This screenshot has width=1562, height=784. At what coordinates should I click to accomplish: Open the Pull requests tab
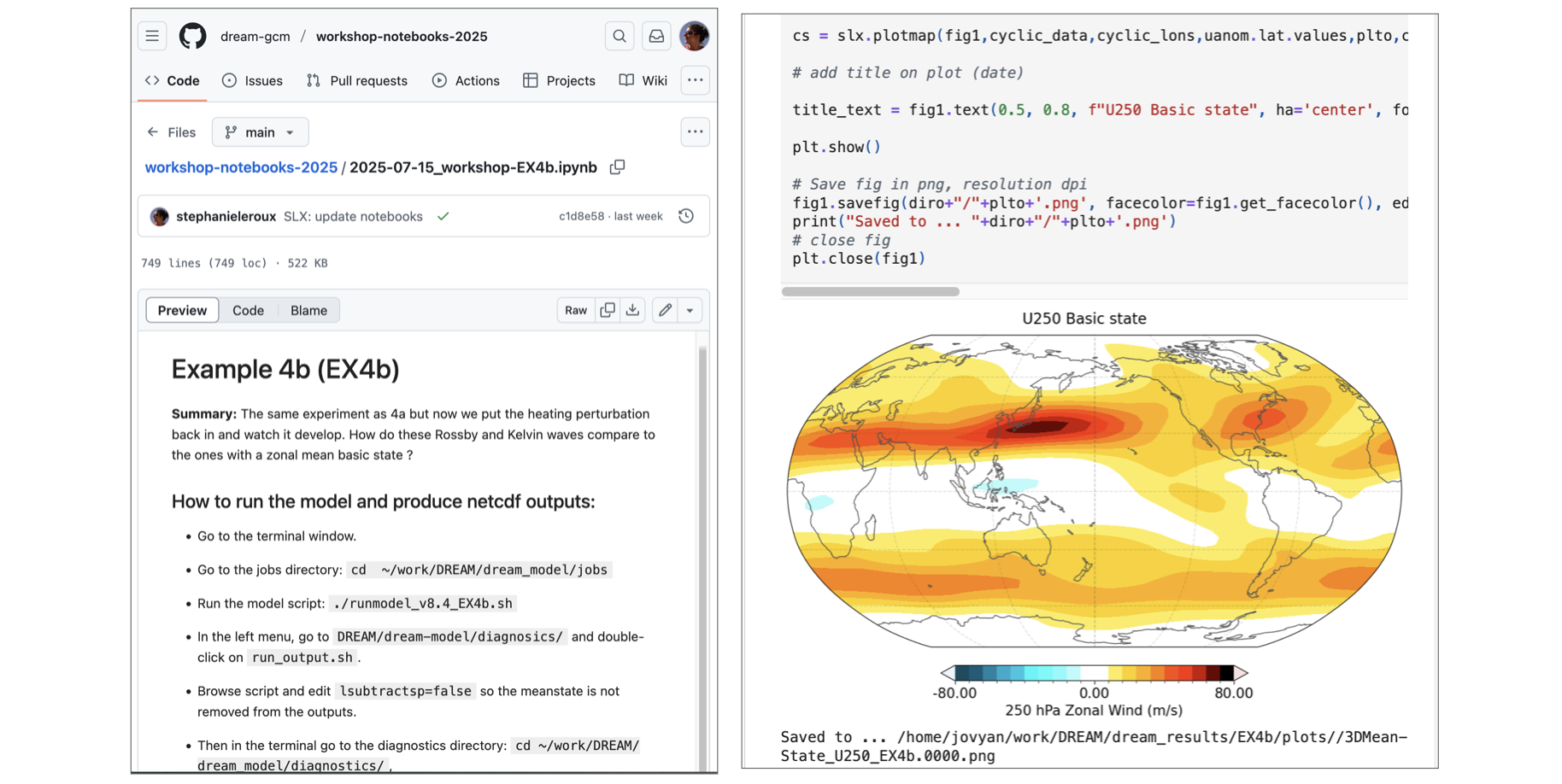(357, 80)
